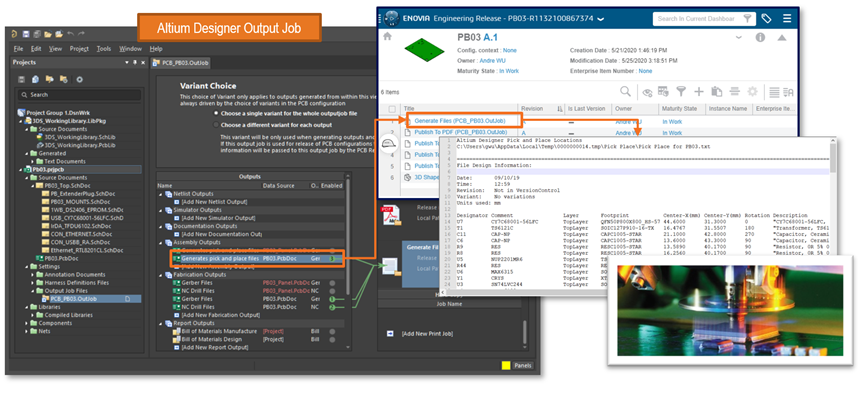Select 'Choose a single variant' radio option
Screen dimensions: 865x395
[216, 113]
